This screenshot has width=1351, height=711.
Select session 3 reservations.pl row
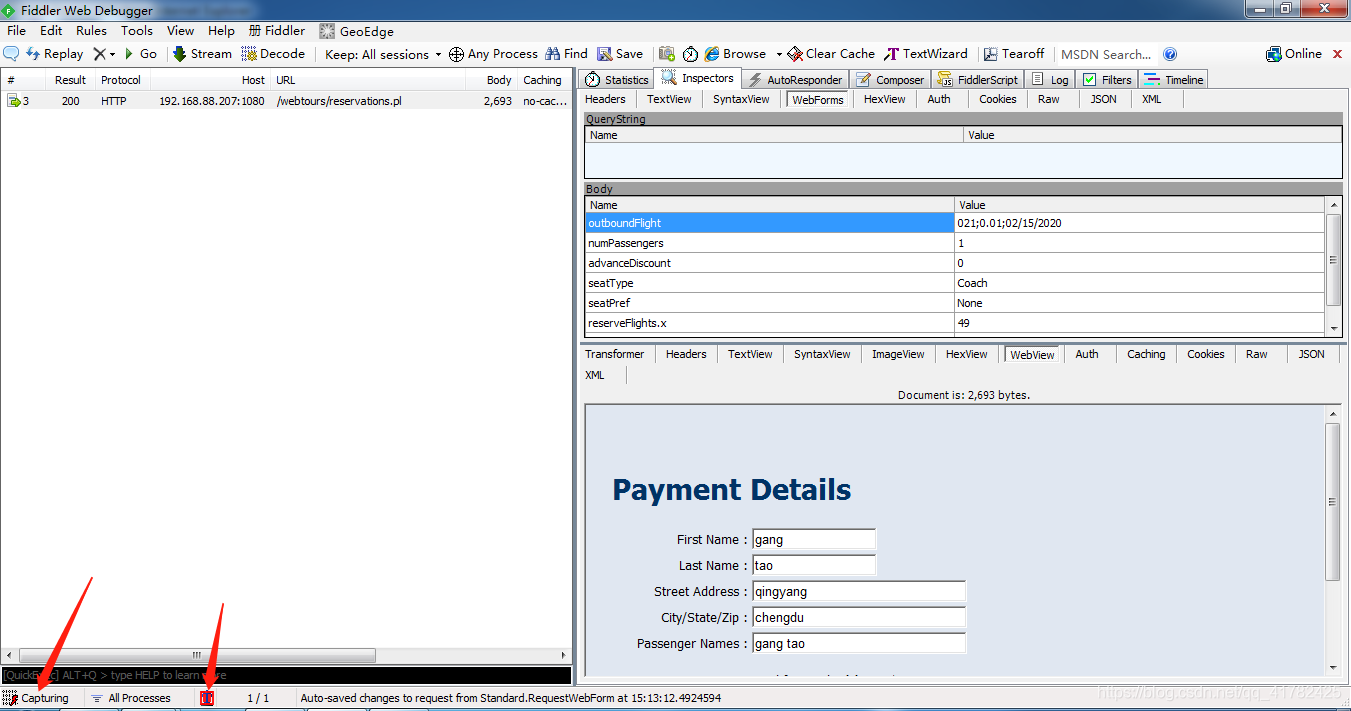click(286, 101)
